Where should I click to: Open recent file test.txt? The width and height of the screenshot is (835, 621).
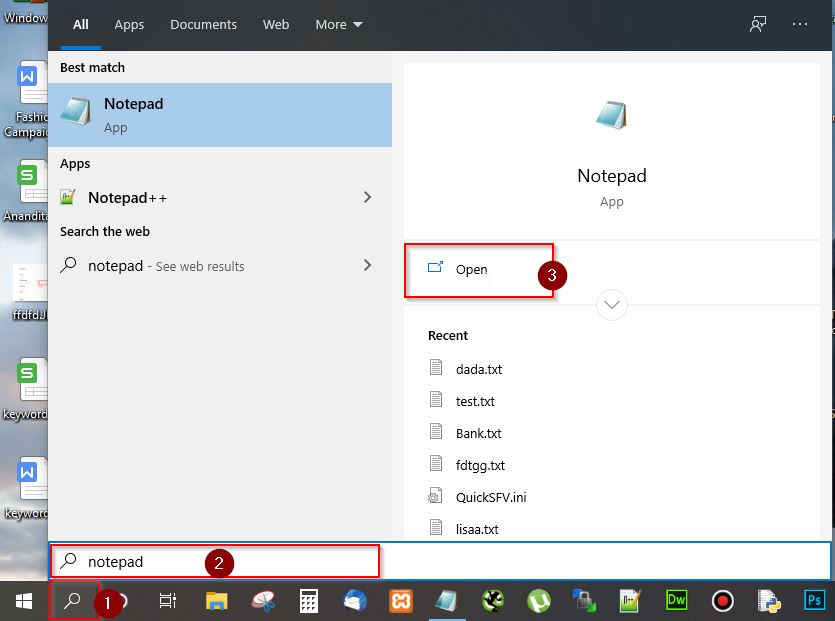pos(475,401)
